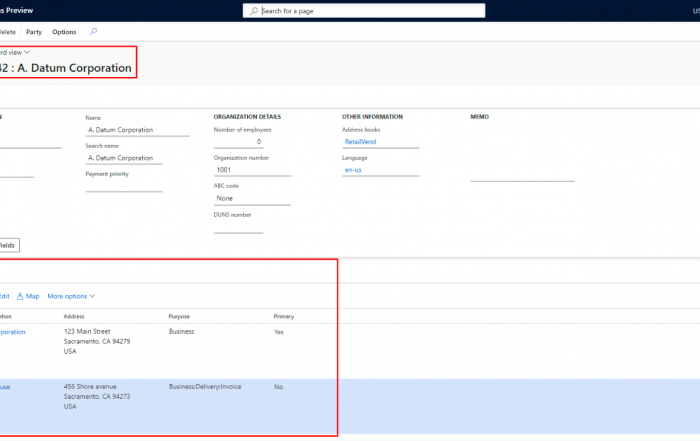700x441 pixels.
Task: Sort by the Purpose column header
Action: click(179, 316)
